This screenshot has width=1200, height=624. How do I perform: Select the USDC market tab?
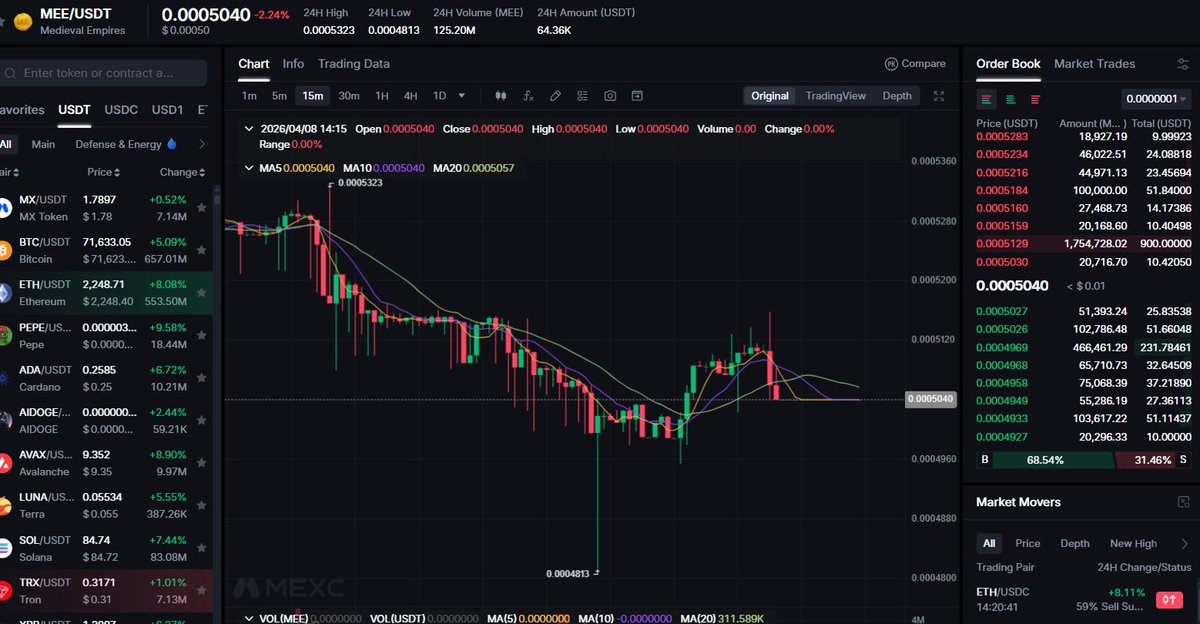tap(121, 109)
